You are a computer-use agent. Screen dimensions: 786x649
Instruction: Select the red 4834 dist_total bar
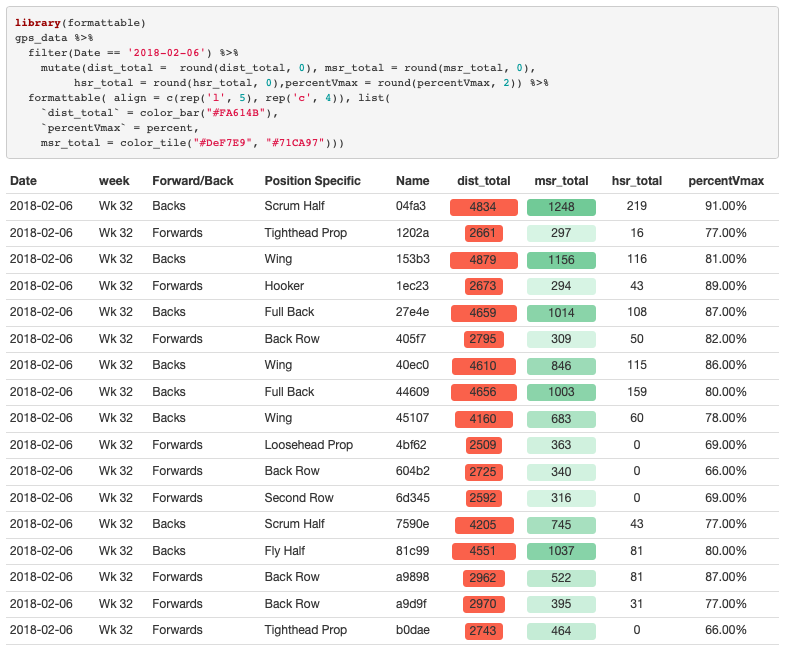pyautogui.click(x=483, y=207)
